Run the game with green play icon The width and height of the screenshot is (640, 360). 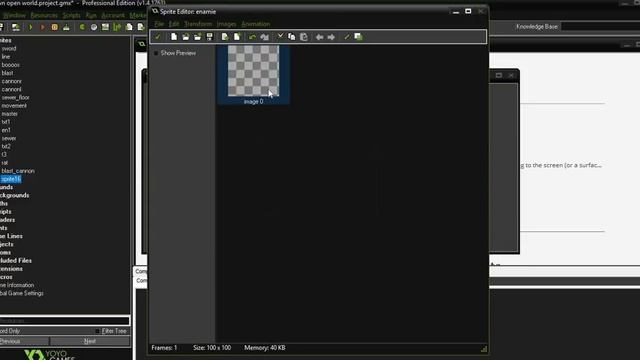(x=31, y=27)
